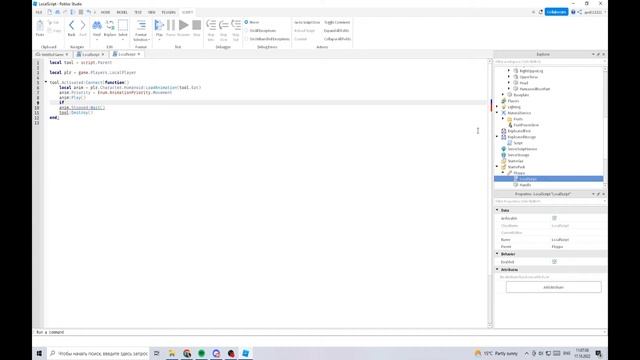Collapse the Data section in Properties
640x360 pixels.
tap(497, 210)
